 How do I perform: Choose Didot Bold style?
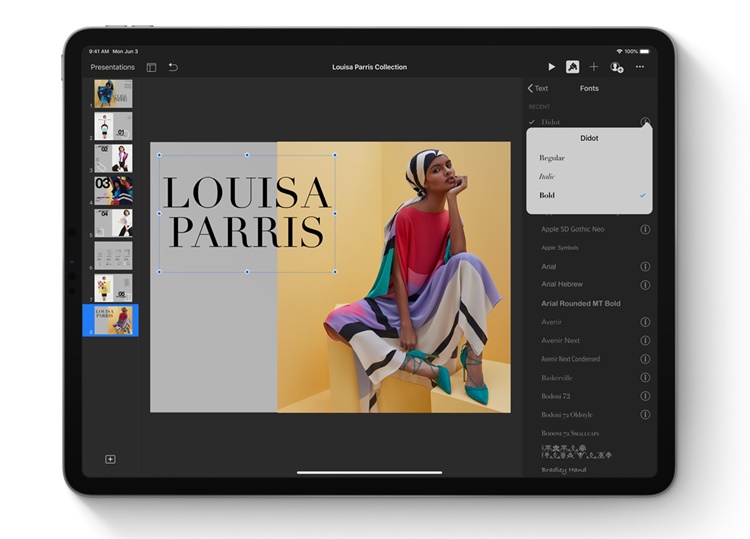click(x=589, y=195)
